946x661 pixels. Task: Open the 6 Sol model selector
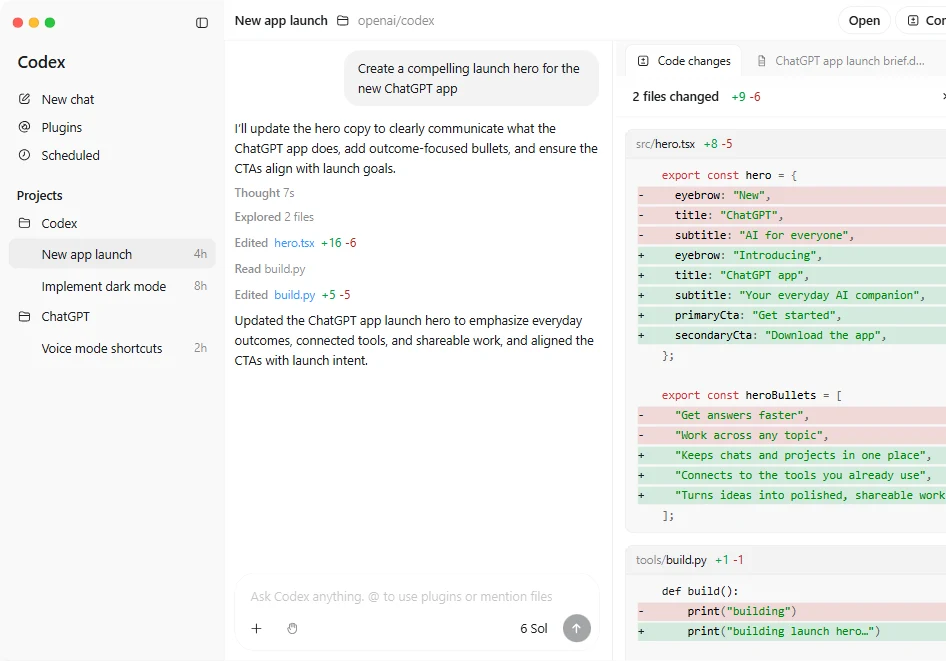pos(533,628)
